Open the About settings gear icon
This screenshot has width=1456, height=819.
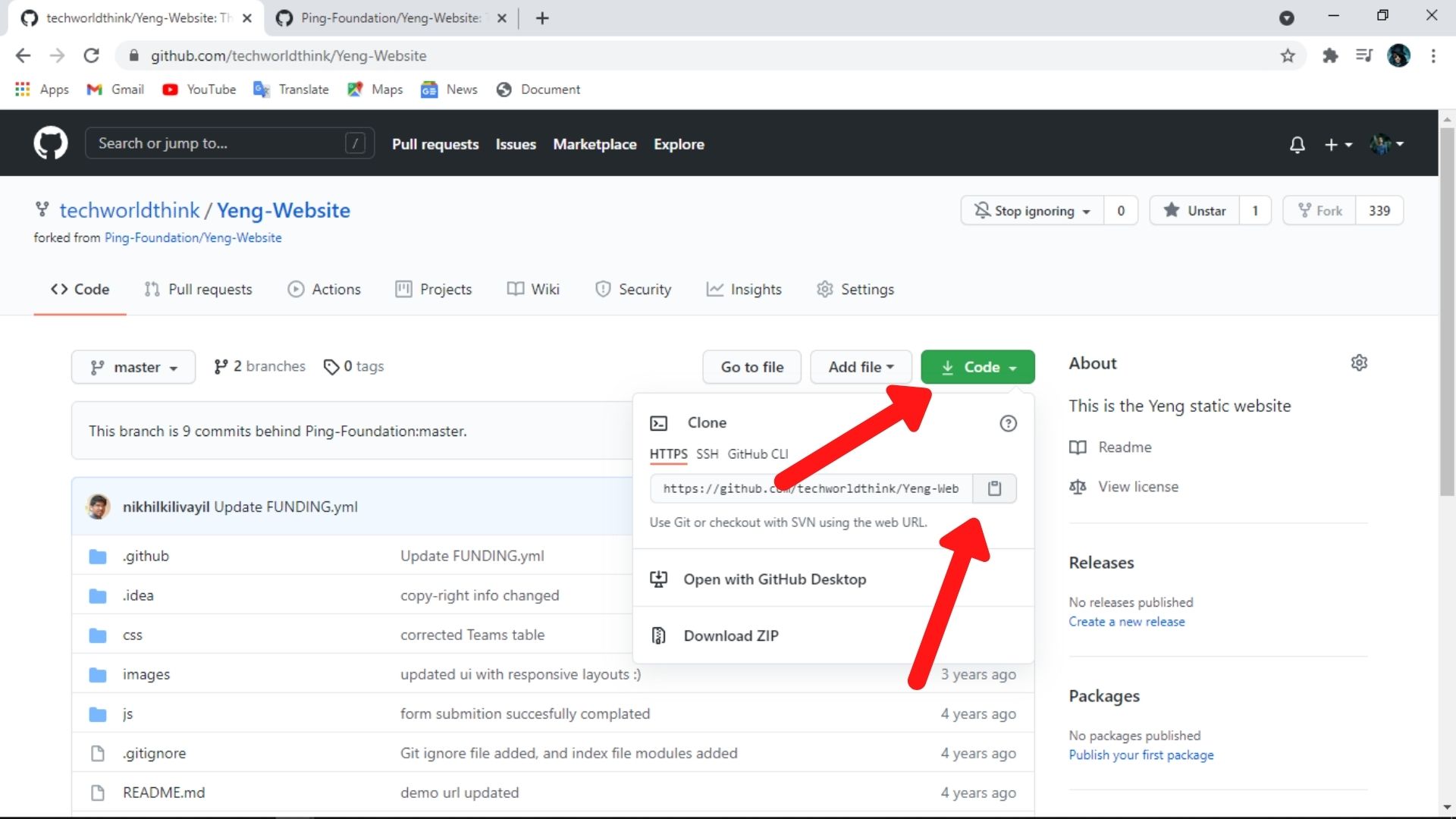pos(1359,363)
